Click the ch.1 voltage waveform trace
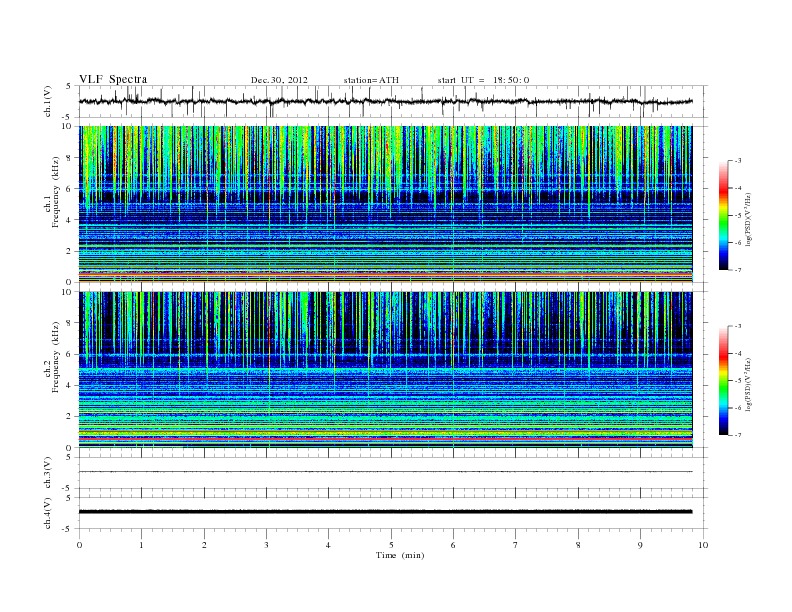The image size is (792, 612). (385, 101)
